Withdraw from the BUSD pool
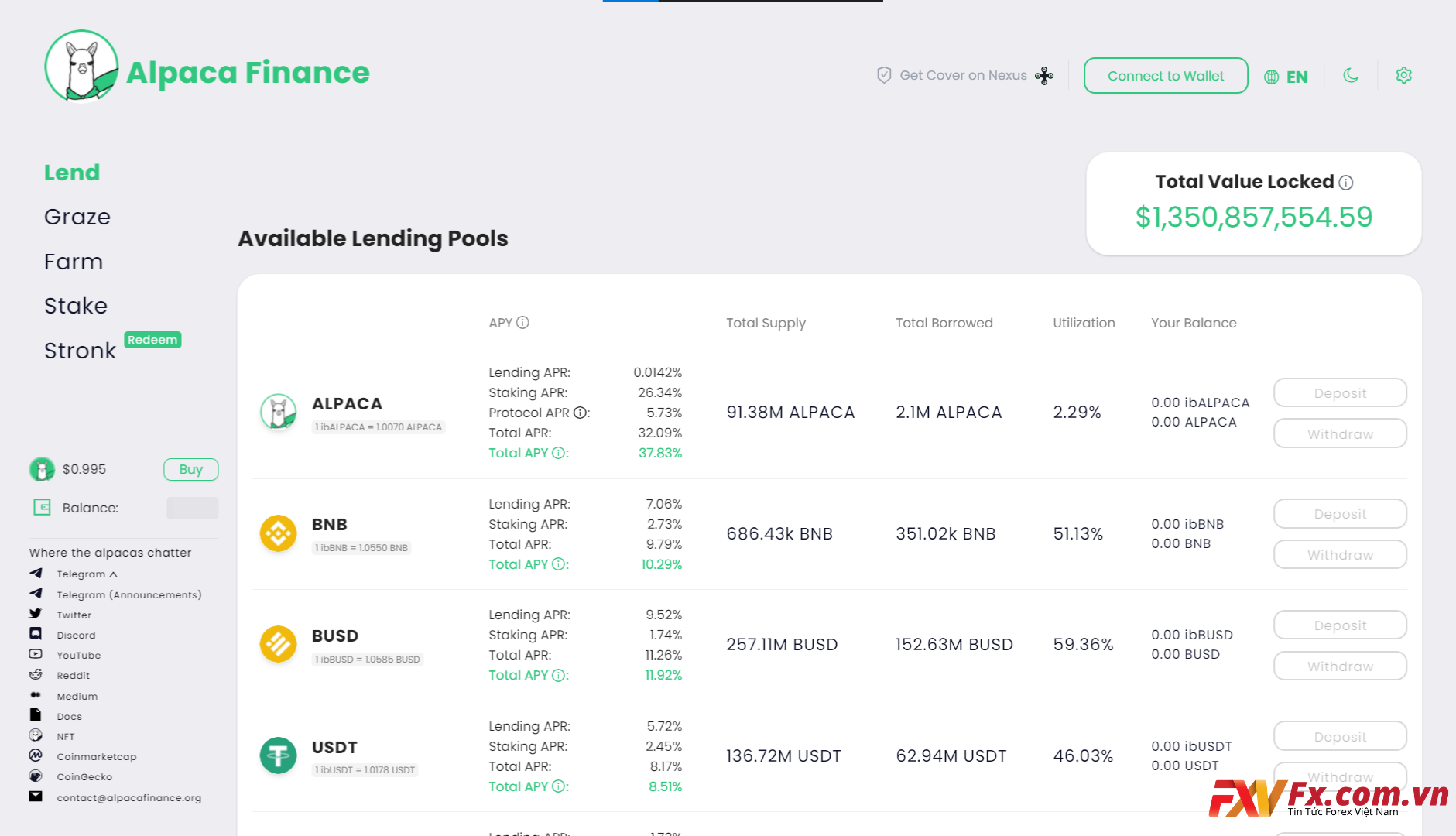Image resolution: width=1456 pixels, height=836 pixels. 1340,666
